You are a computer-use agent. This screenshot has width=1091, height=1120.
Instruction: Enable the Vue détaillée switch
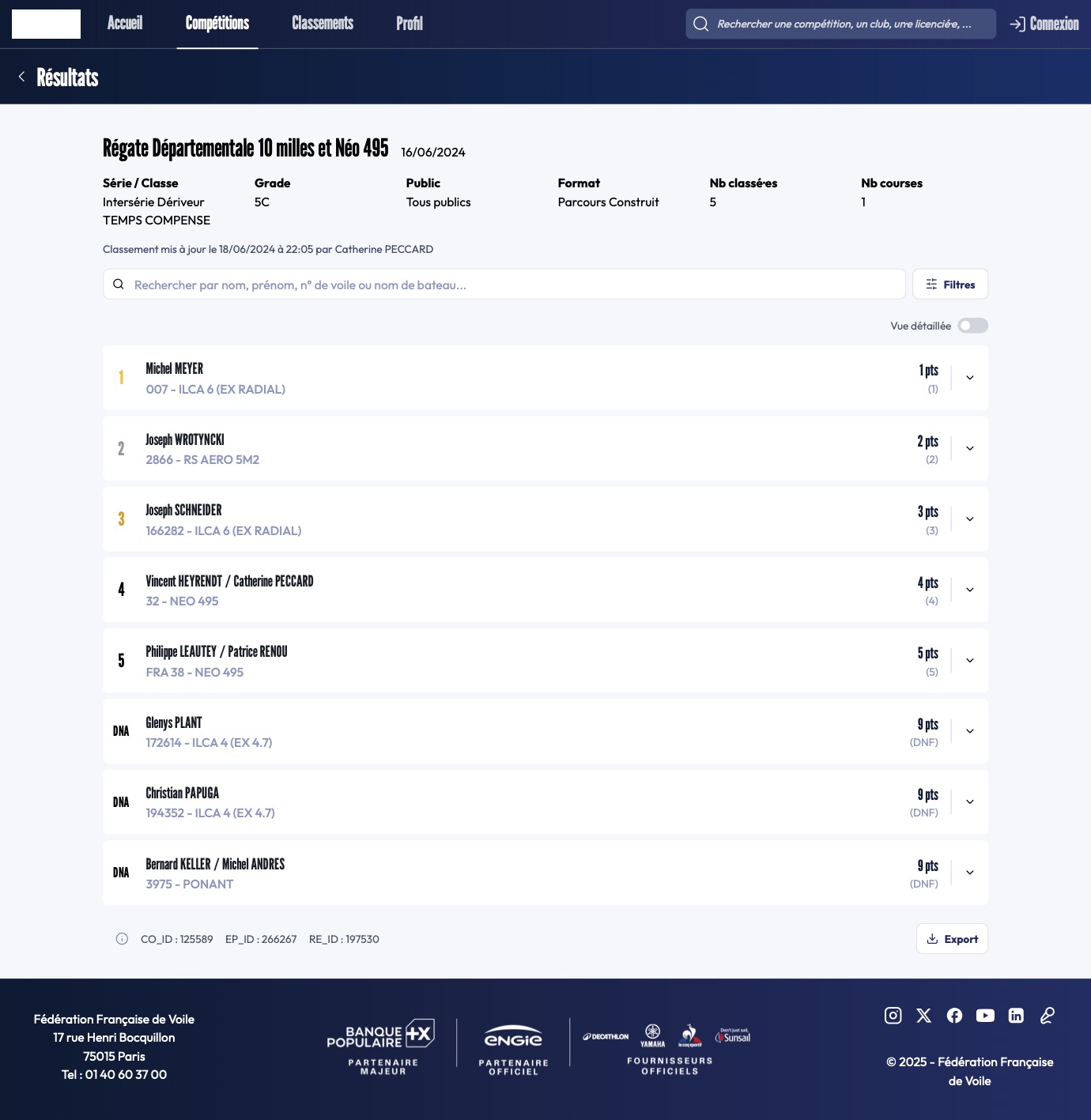(972, 326)
